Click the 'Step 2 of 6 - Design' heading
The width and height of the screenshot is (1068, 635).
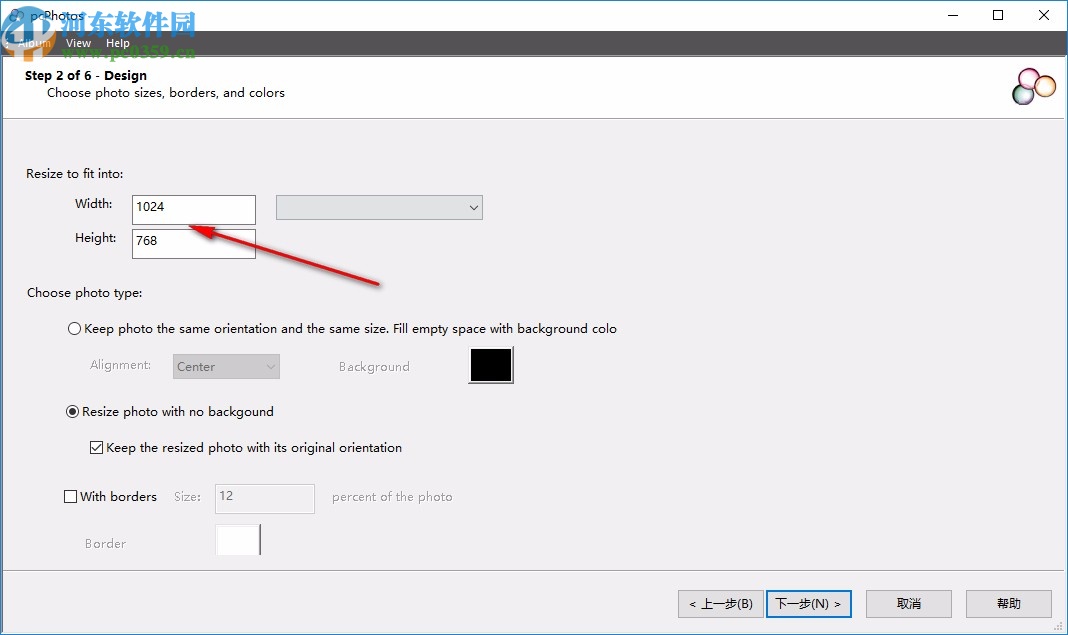tap(86, 76)
